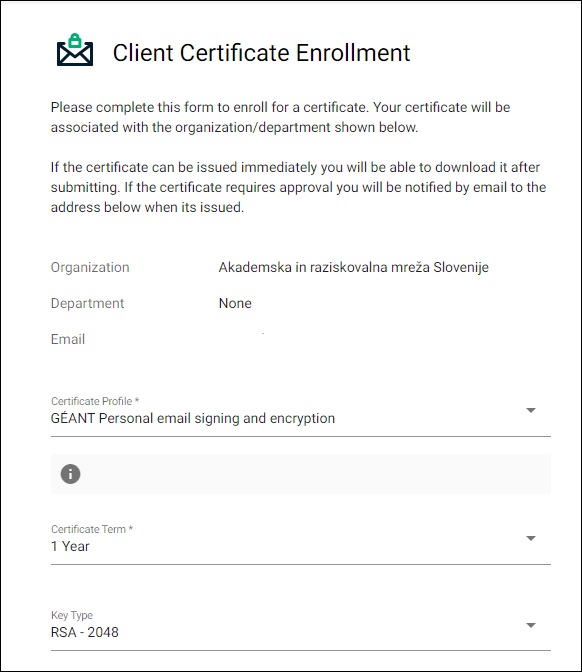Click the Email label
Viewport: 582px width, 672px height.
68,339
